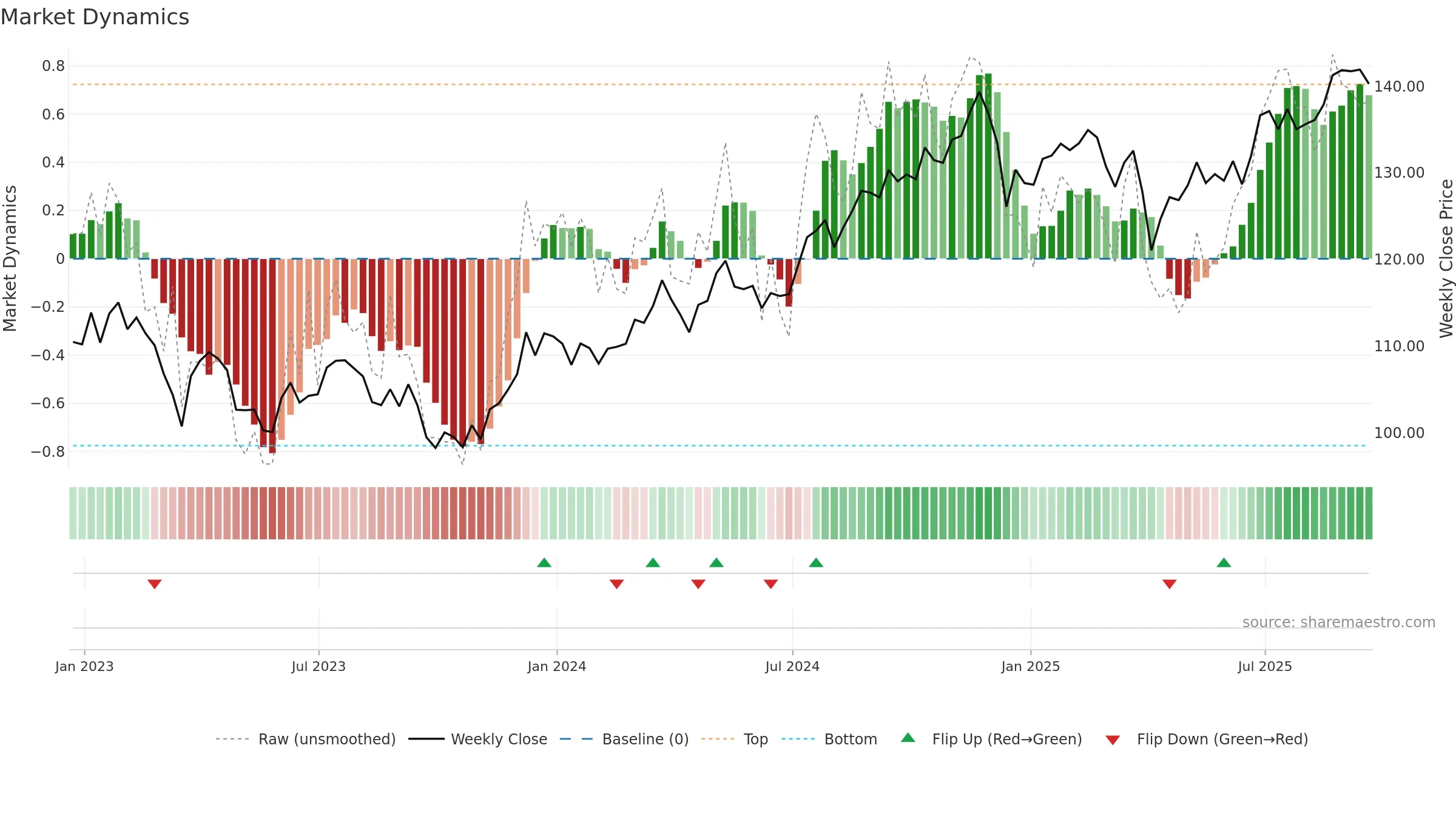The height and width of the screenshot is (819, 1456).
Task: Select the flip-up marker just after Jul 2024
Action: pos(816,562)
